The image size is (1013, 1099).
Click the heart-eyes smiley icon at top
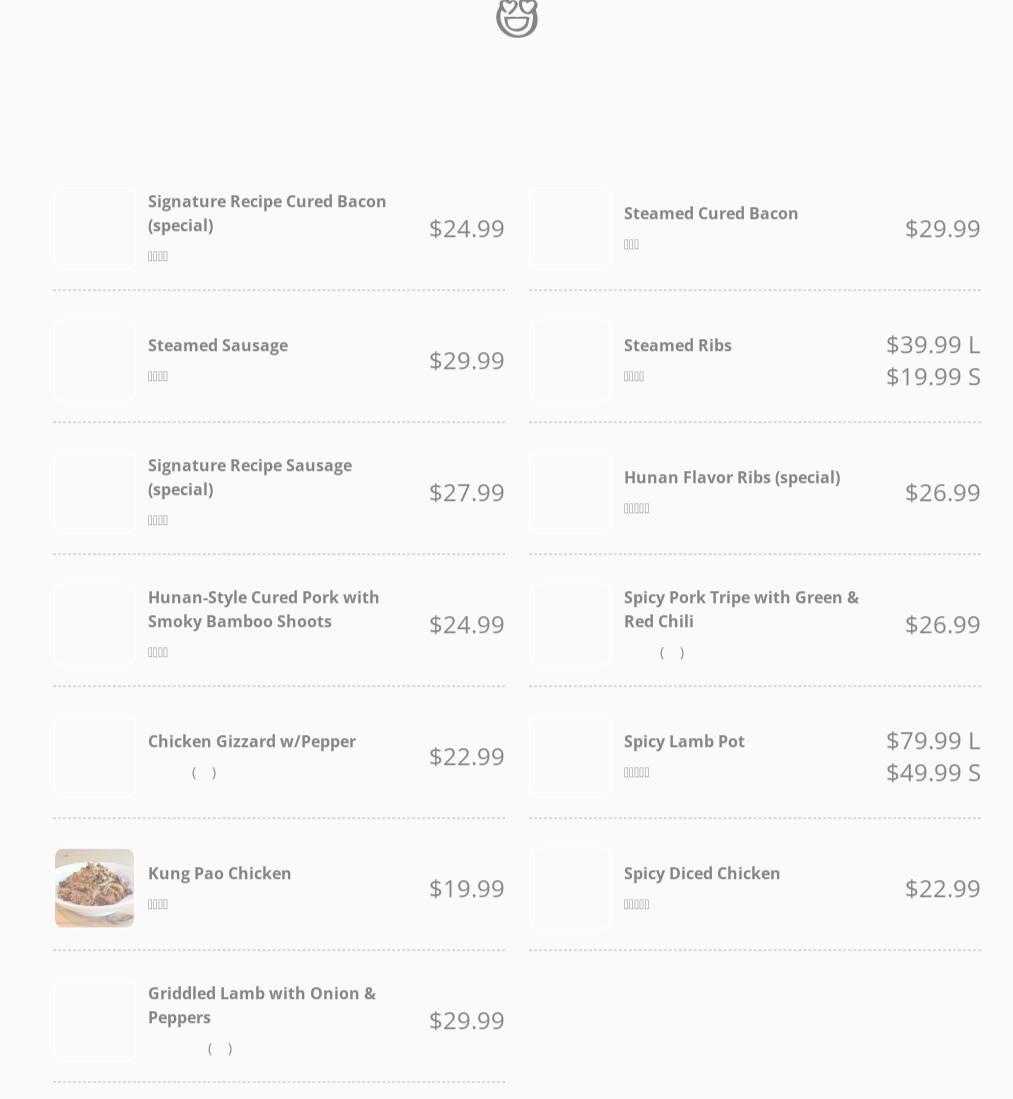click(517, 17)
